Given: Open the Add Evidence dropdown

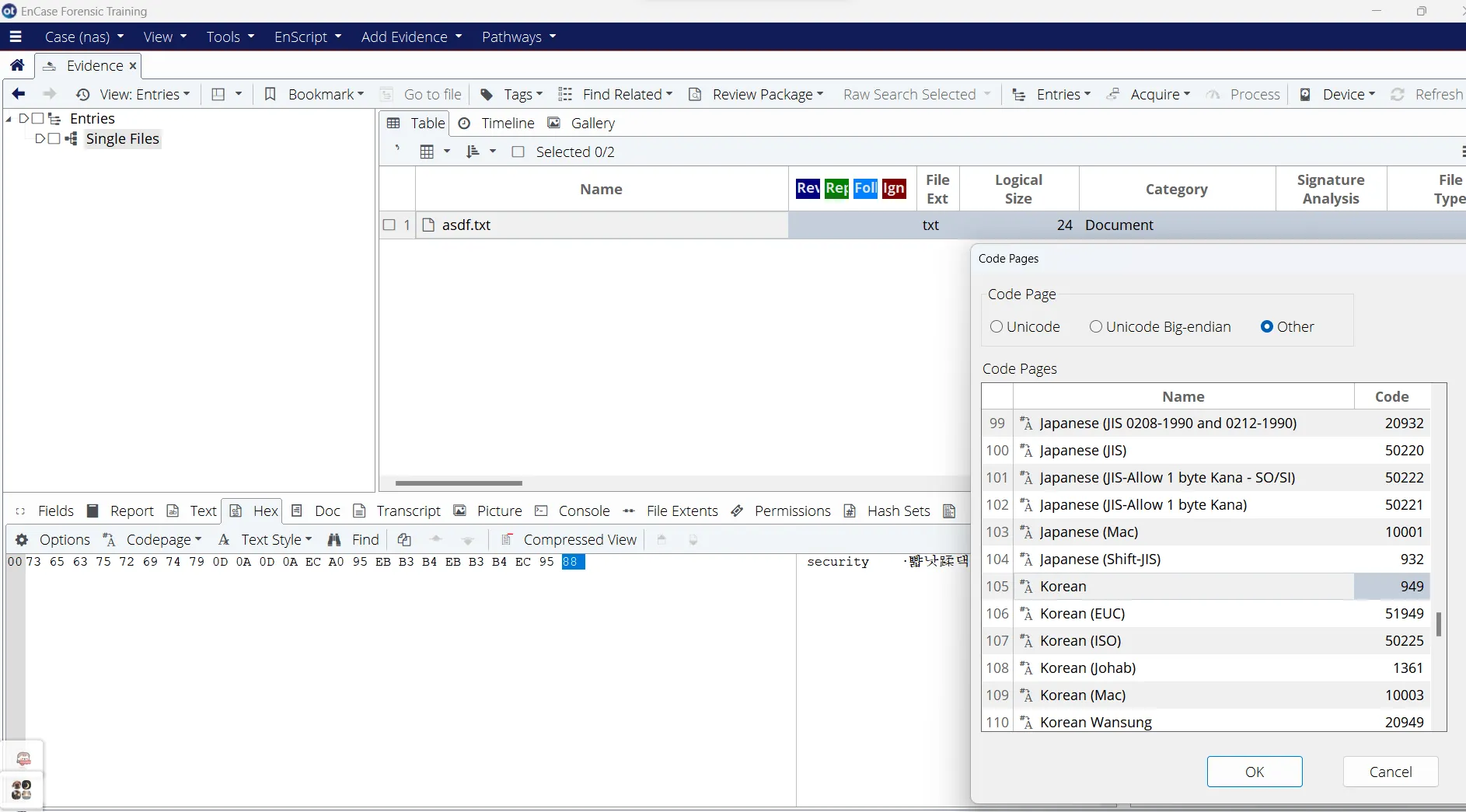Looking at the screenshot, I should pyautogui.click(x=411, y=37).
